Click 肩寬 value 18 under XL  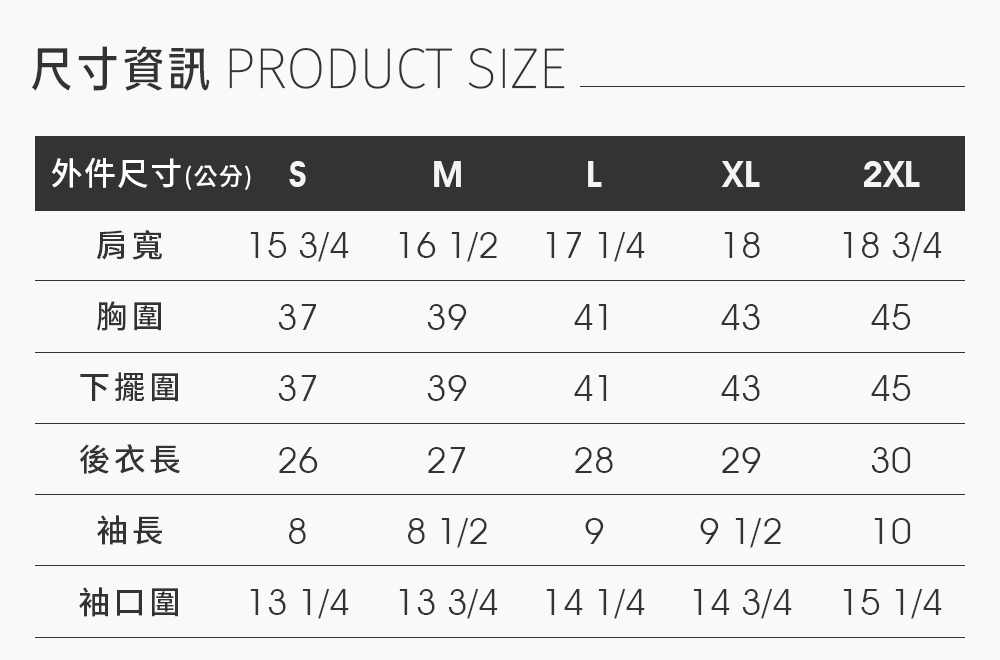pyautogui.click(x=741, y=246)
